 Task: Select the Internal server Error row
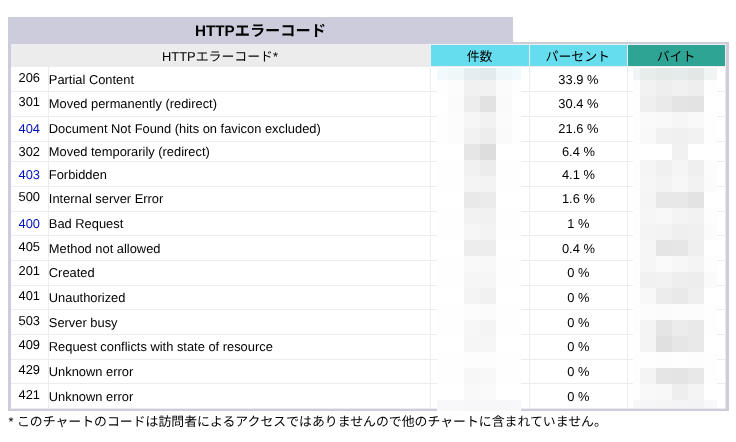(x=368, y=199)
